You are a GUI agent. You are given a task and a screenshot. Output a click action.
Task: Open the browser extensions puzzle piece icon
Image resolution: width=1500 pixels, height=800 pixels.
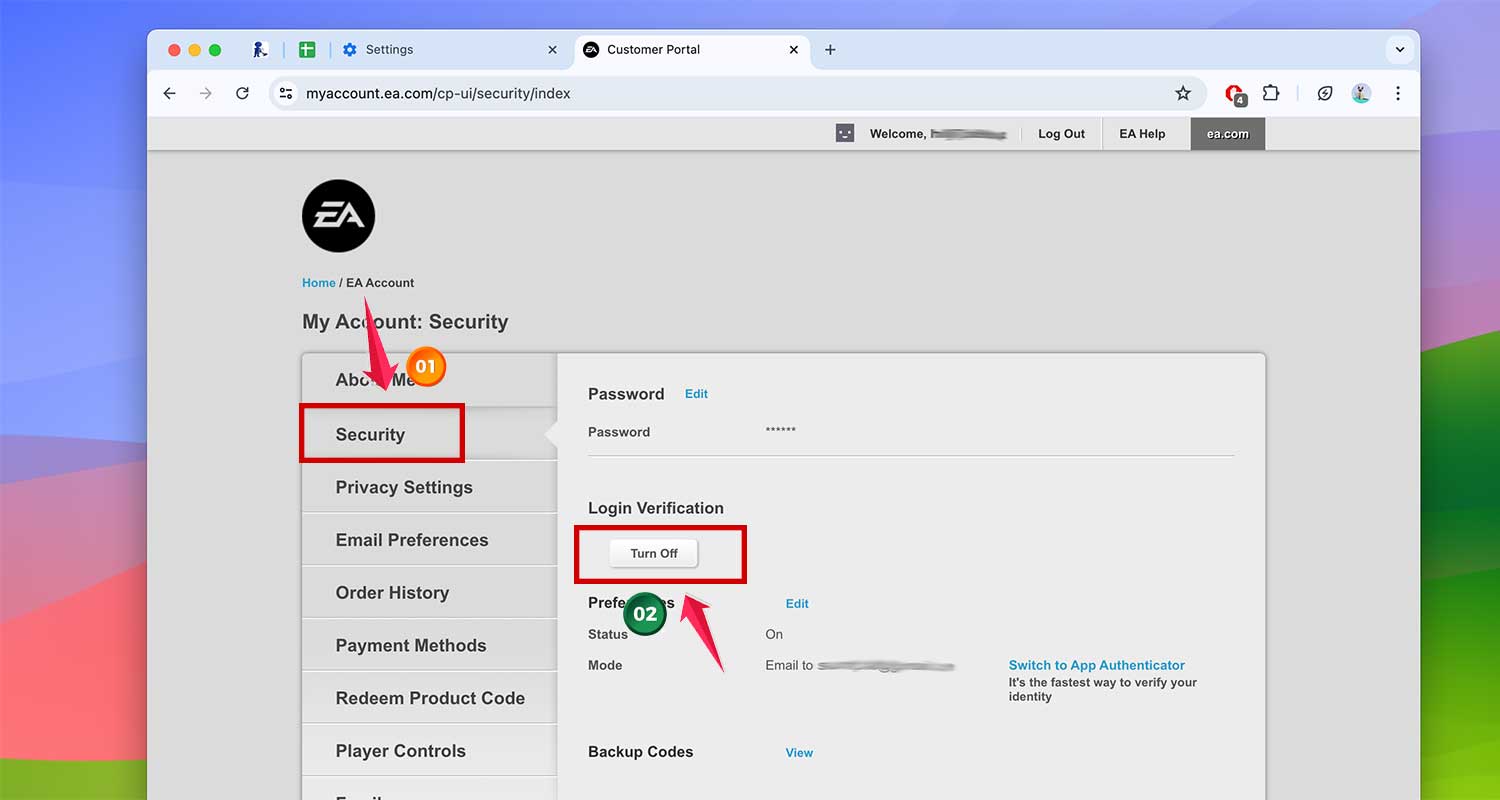[x=1270, y=93]
